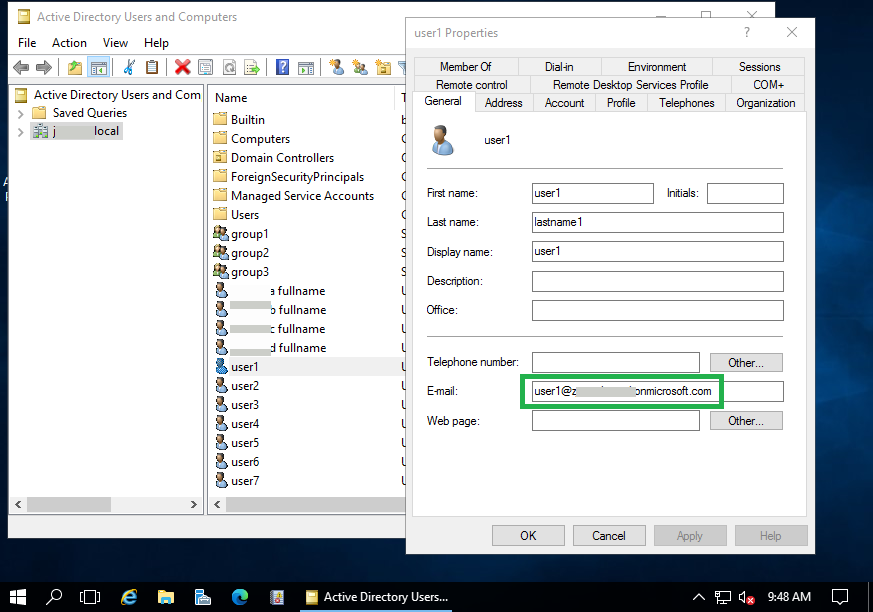
Task: Click the OK button
Action: [x=528, y=535]
